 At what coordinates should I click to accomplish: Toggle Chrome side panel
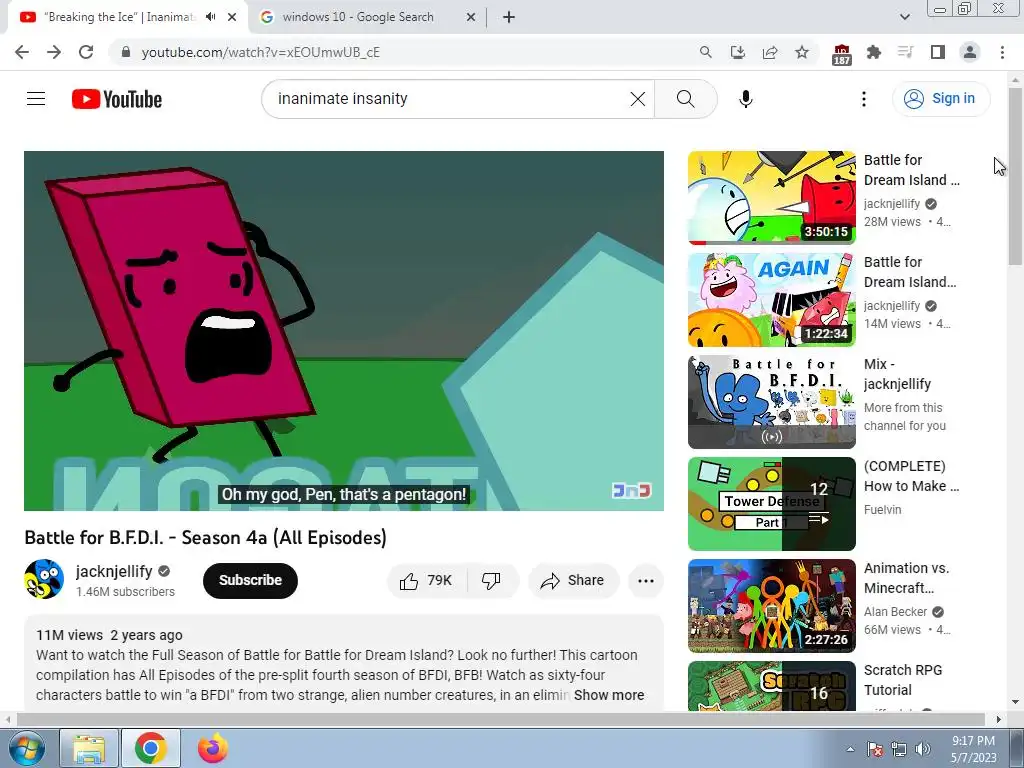point(938,52)
